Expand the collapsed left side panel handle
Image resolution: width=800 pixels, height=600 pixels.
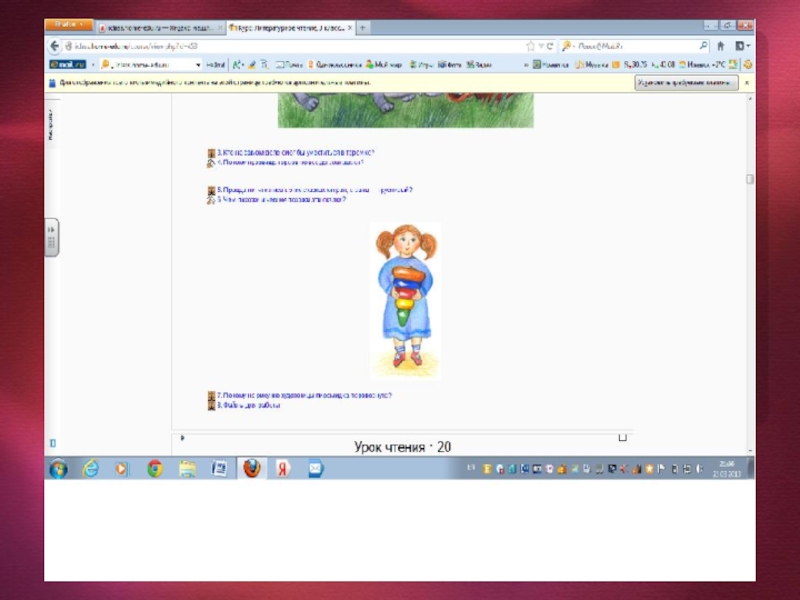[x=52, y=237]
